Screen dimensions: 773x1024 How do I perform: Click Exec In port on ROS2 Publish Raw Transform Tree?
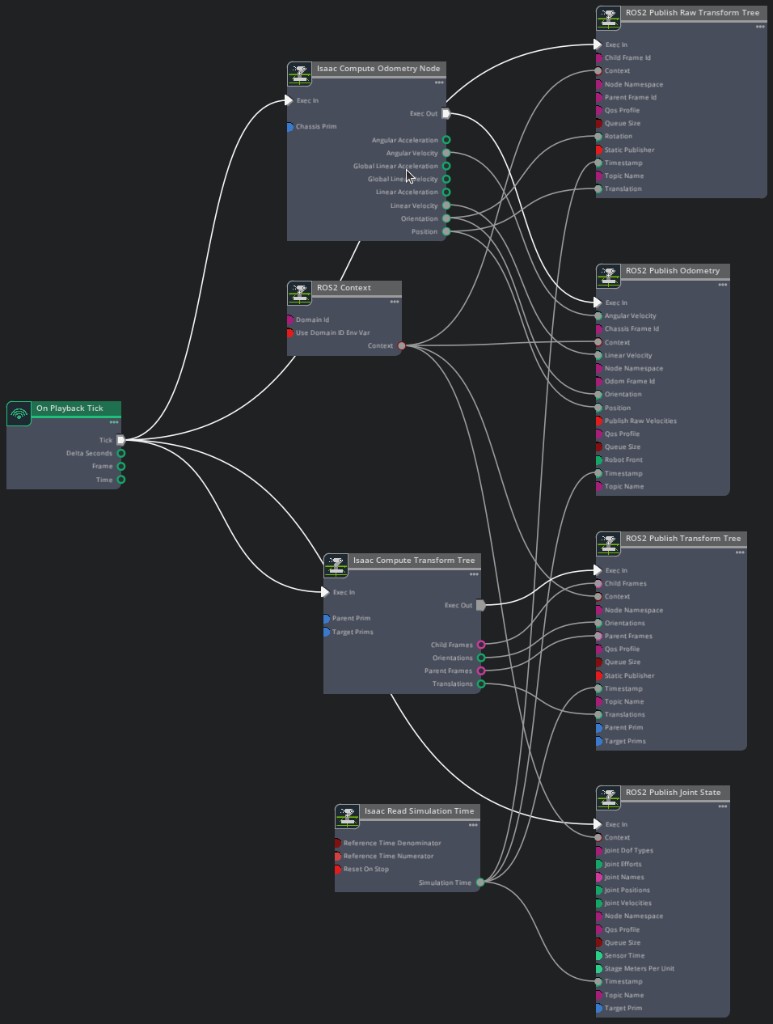[597, 44]
